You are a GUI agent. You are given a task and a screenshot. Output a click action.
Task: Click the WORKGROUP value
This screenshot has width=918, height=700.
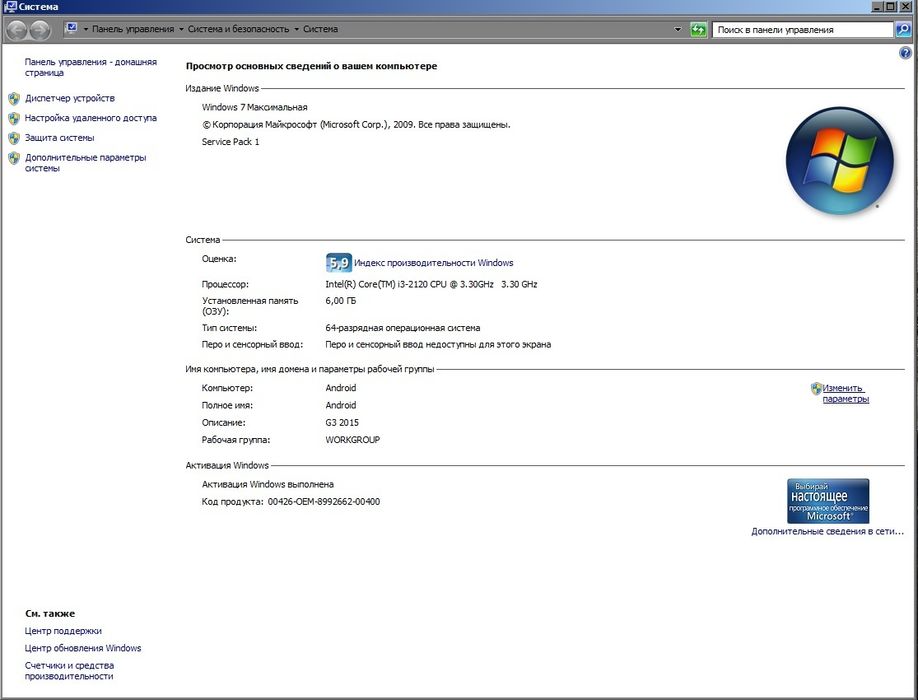pos(352,440)
